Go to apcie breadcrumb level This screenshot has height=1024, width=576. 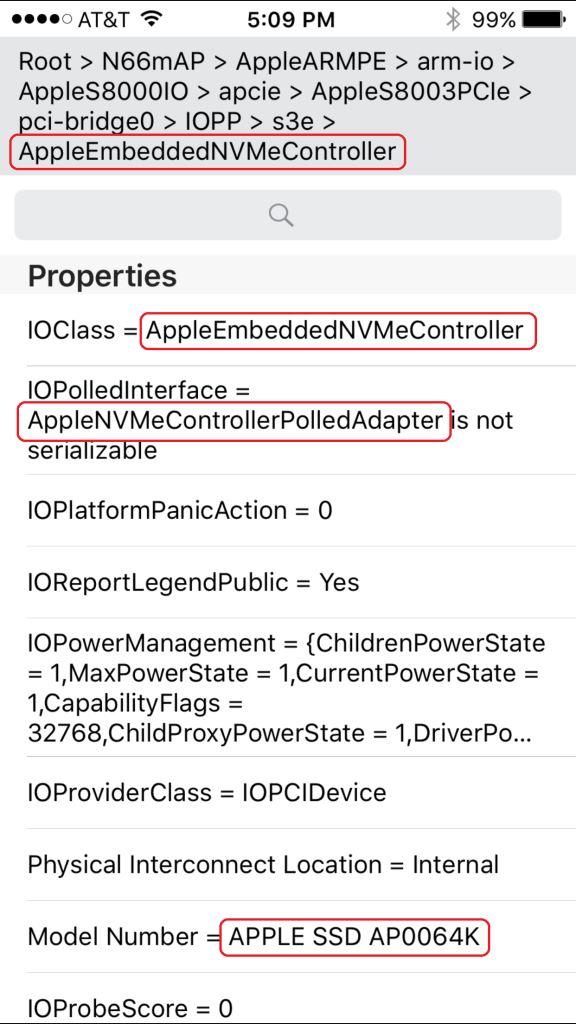pos(249,92)
